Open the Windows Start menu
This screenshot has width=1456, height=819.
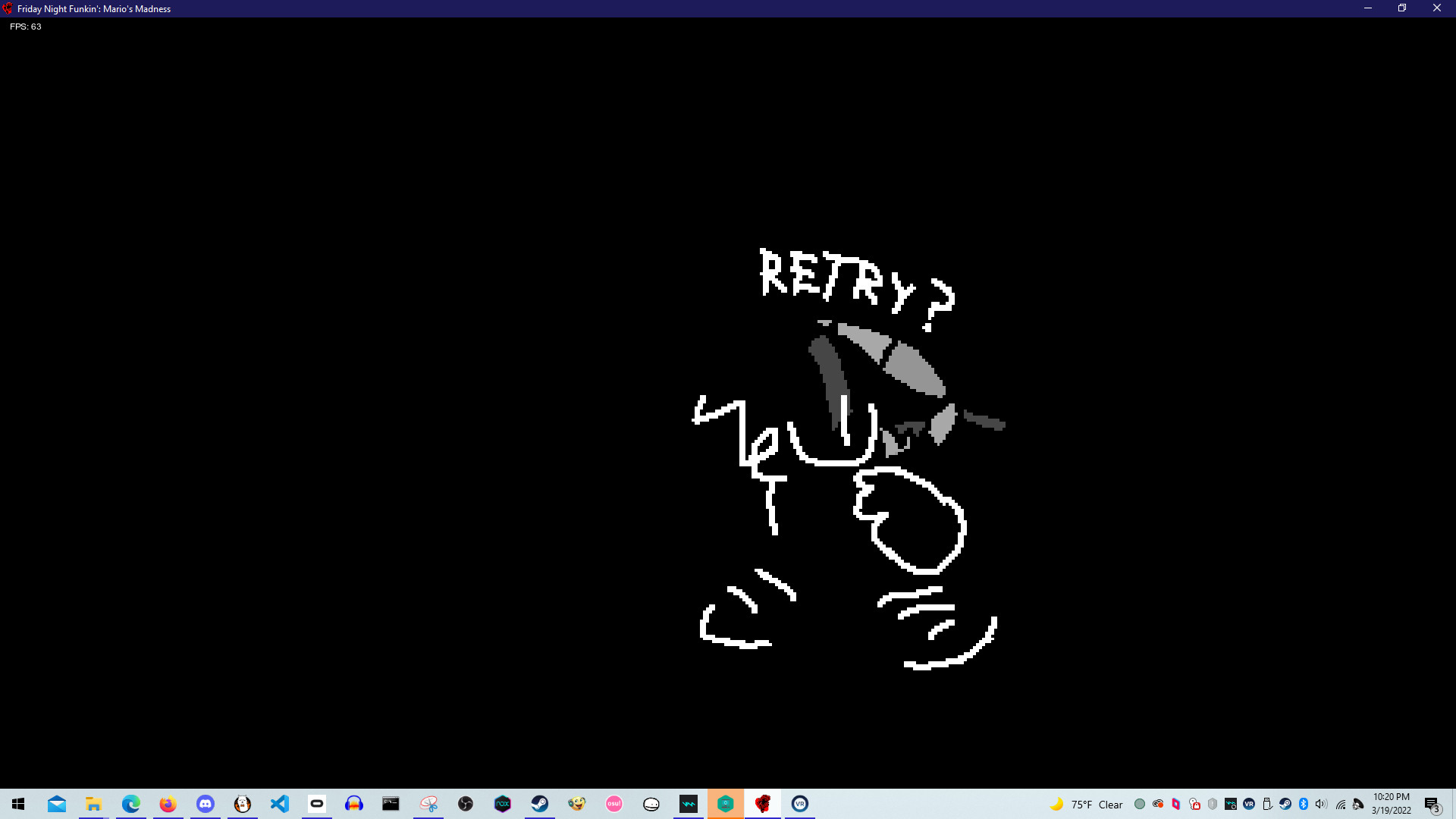[18, 804]
